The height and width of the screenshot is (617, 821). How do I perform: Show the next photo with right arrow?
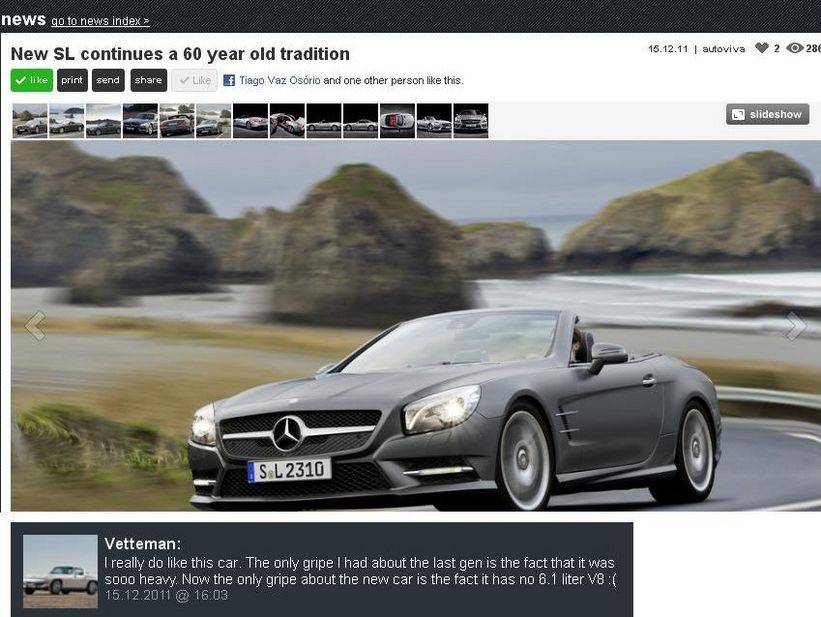pos(796,326)
